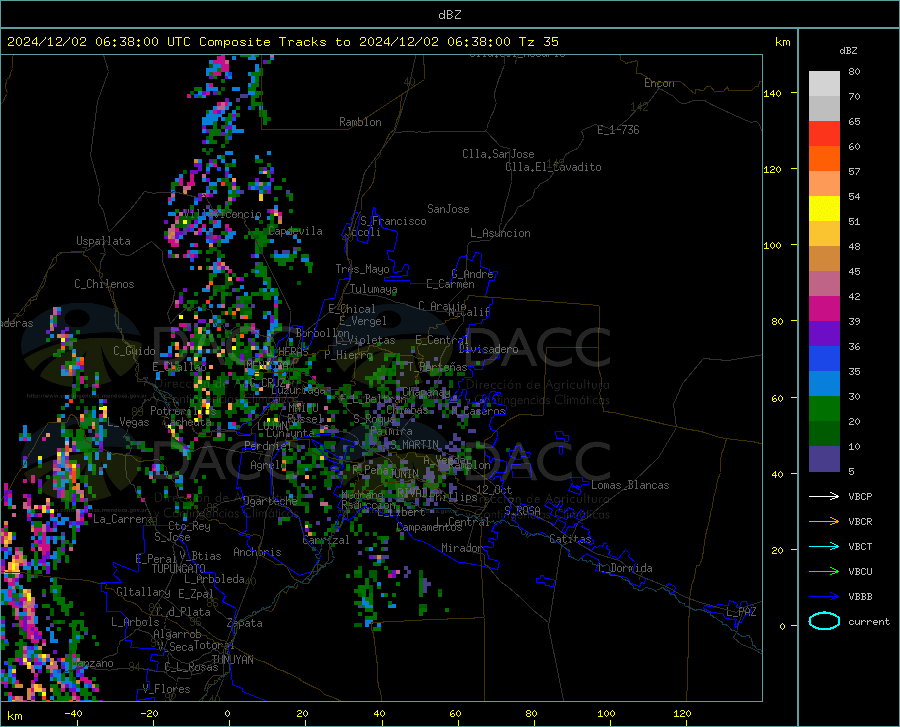Click the 'current' legend label
Image resolution: width=900 pixels, height=727 pixels.
coord(869,621)
